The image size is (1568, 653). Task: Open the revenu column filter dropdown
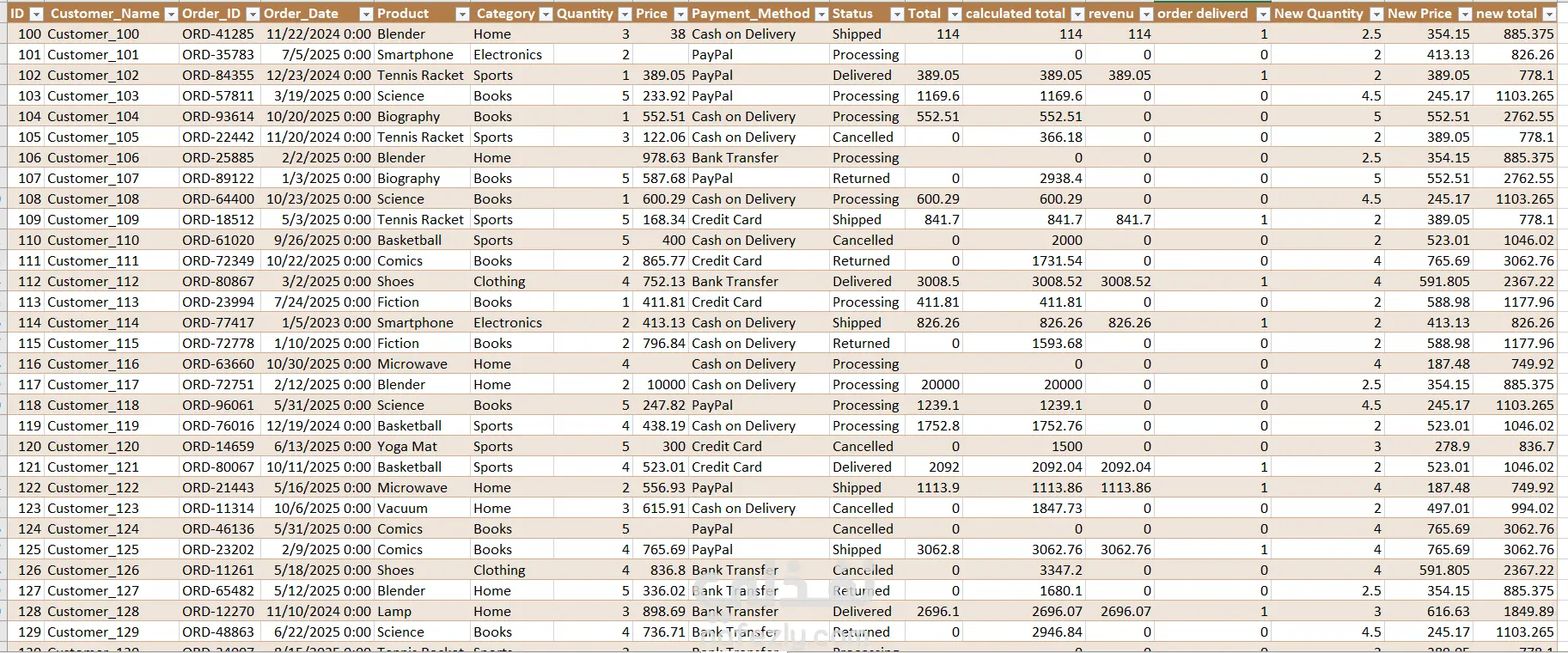click(x=1146, y=14)
